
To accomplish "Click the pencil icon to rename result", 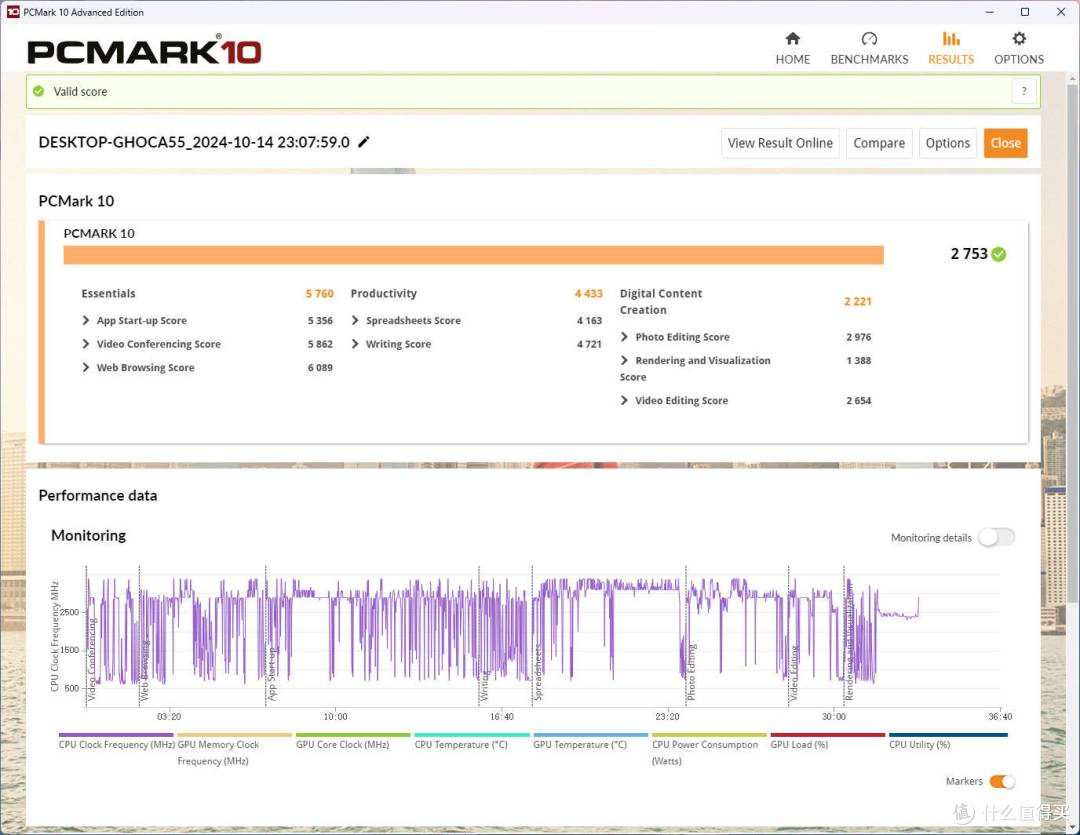I will pyautogui.click(x=364, y=142).
